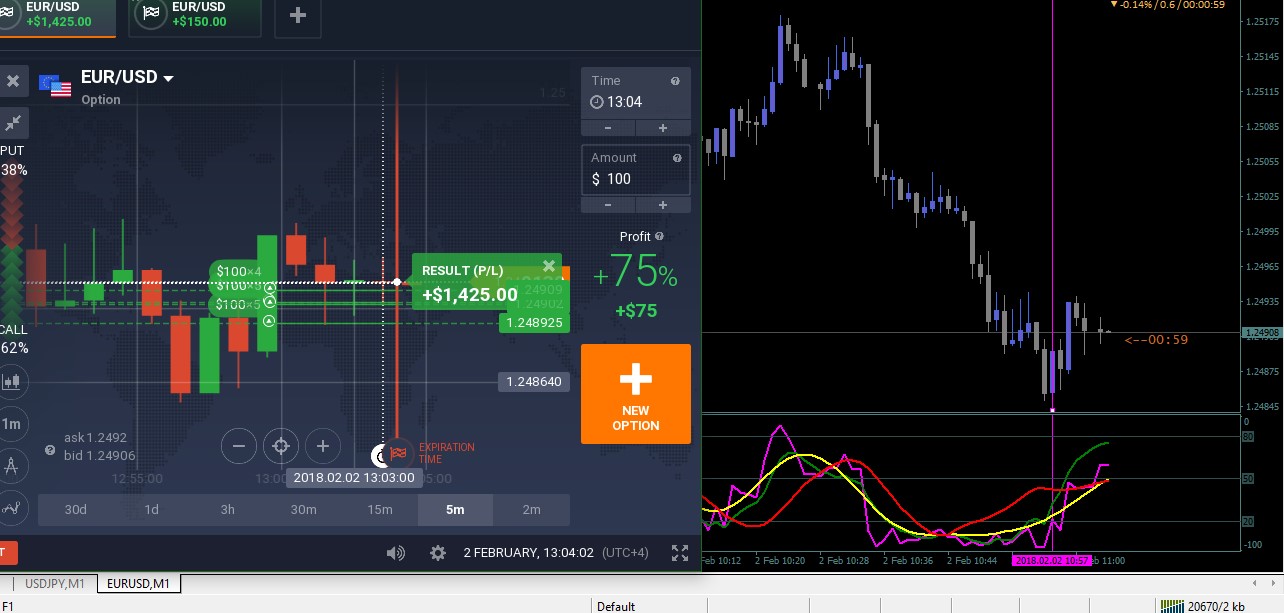This screenshot has height=613, width=1284.
Task: Click the Amount help question icon
Action: [677, 157]
